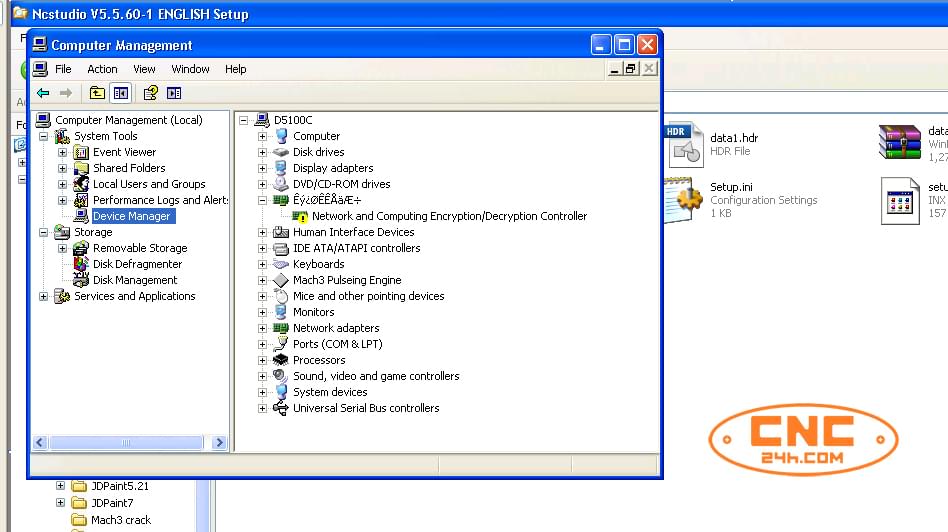The width and height of the screenshot is (948, 532).
Task: Expand the Services and Applications node
Action: tap(44, 296)
